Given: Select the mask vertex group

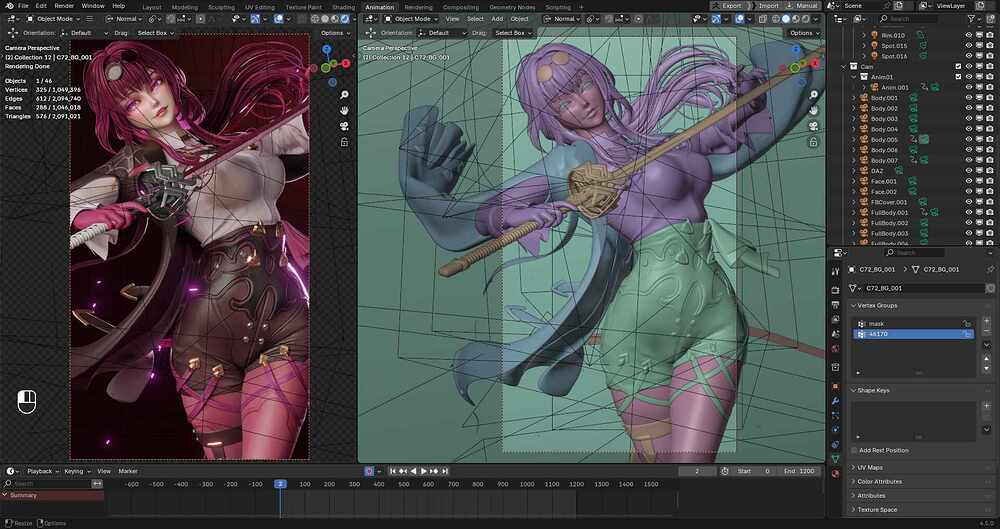Looking at the screenshot, I should 913,324.
